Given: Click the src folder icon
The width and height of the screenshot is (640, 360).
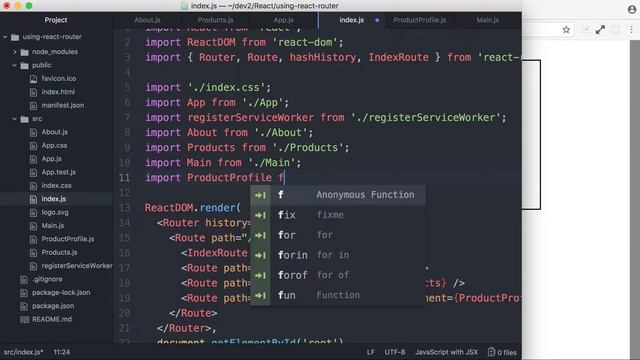Looking at the screenshot, I should pos(24,119).
